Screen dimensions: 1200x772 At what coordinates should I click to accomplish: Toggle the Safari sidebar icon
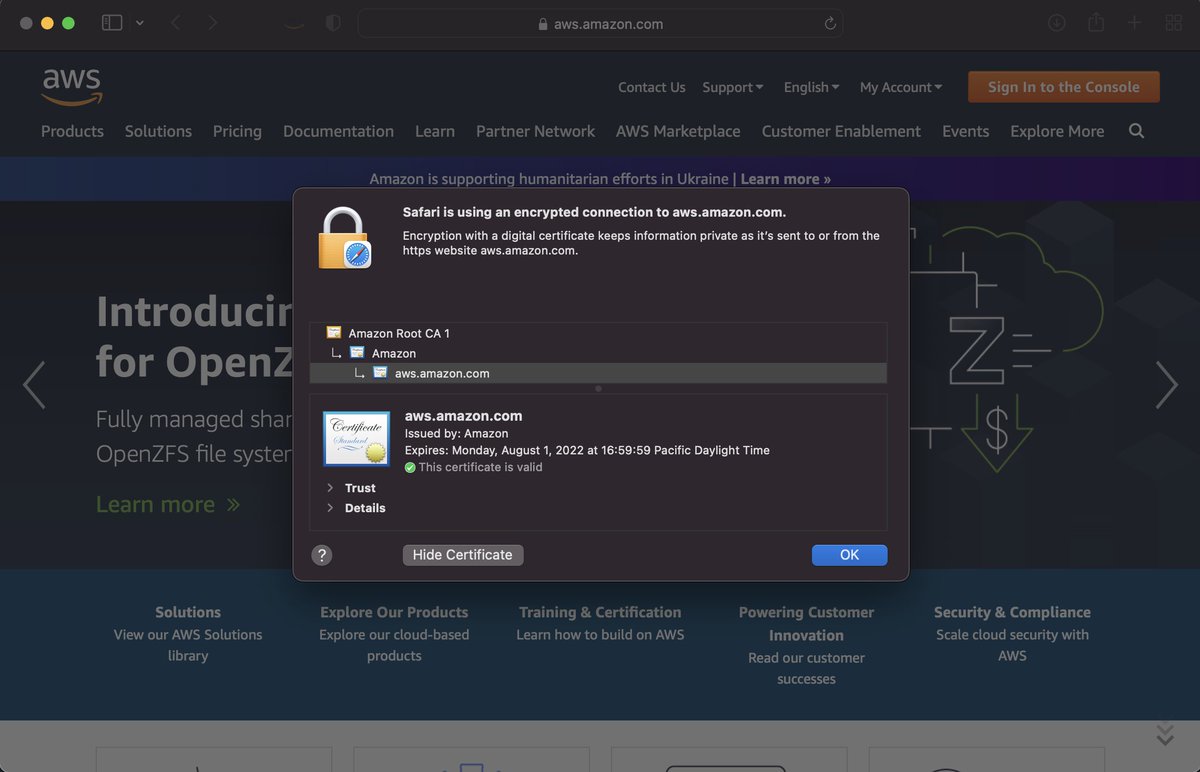(112, 23)
